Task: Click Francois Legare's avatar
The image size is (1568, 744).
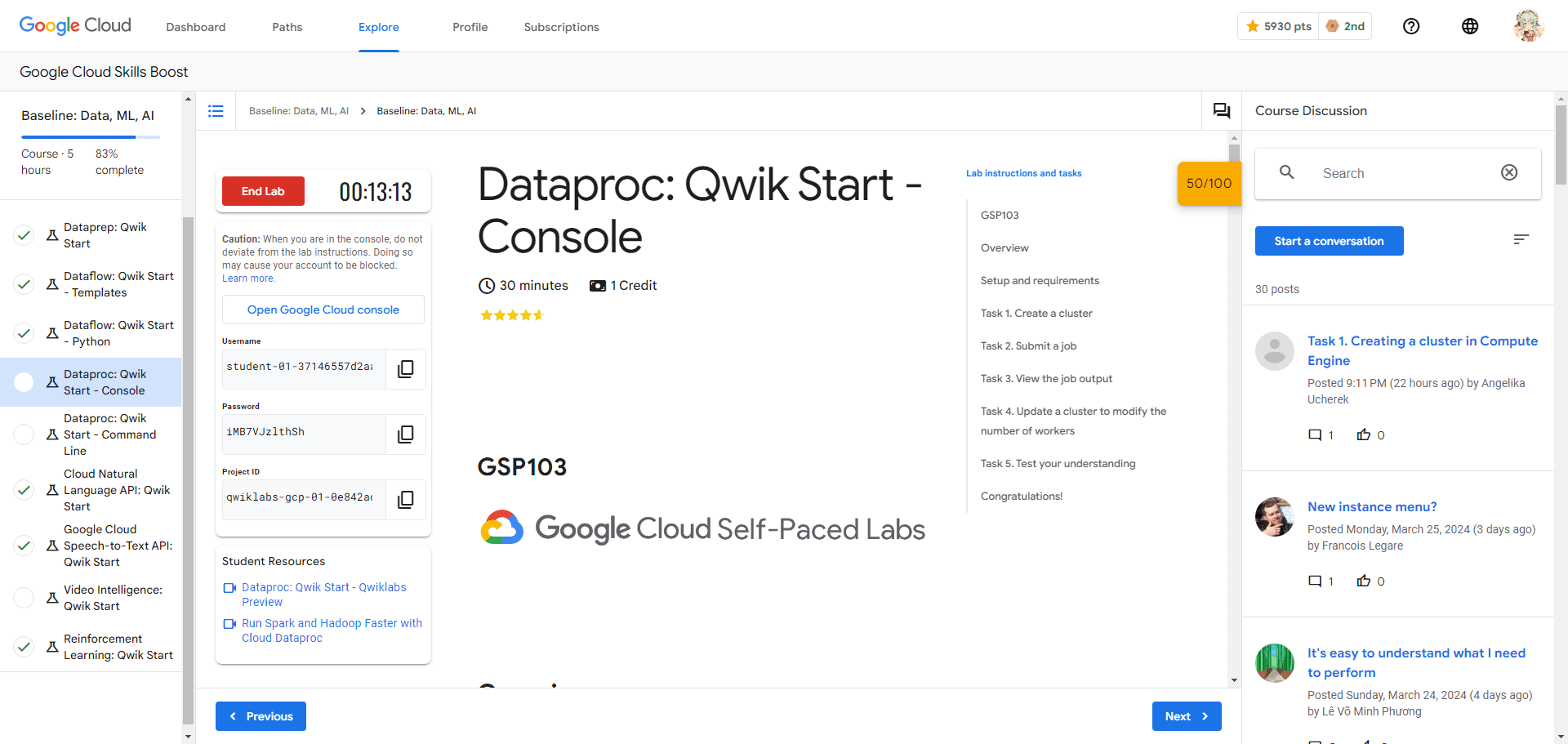Action: click(1275, 517)
